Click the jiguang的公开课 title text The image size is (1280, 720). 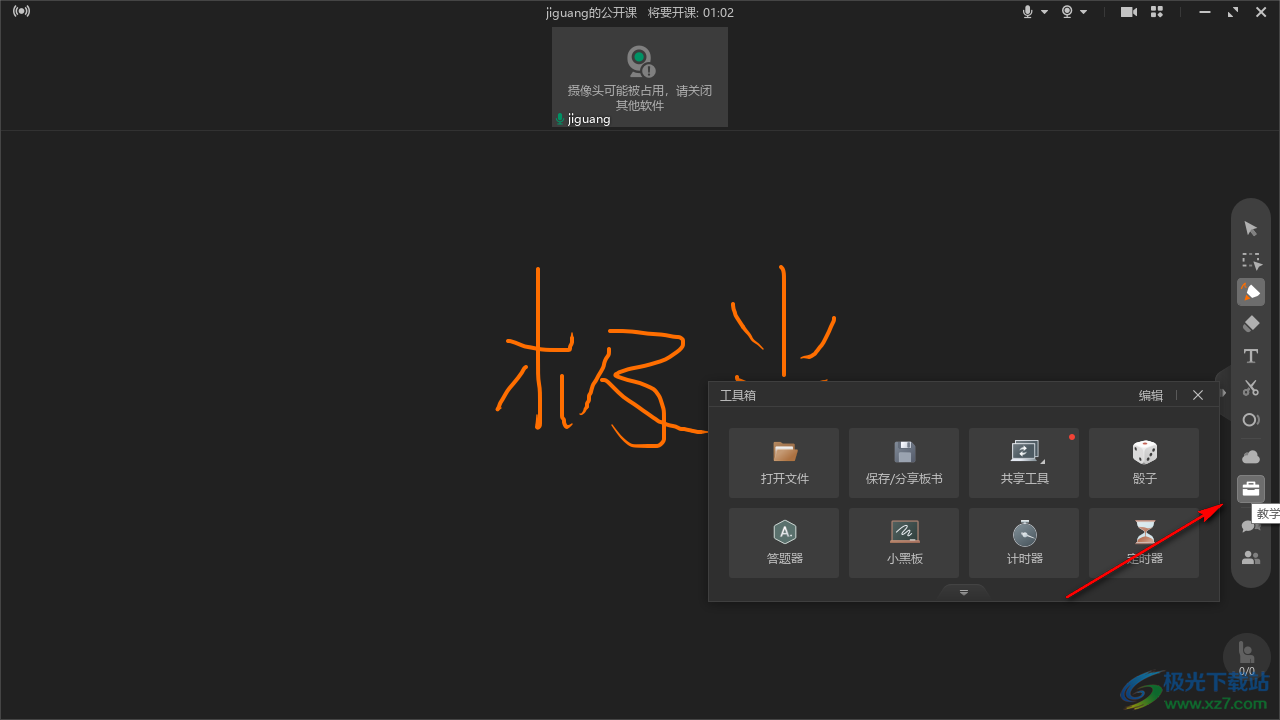click(591, 13)
